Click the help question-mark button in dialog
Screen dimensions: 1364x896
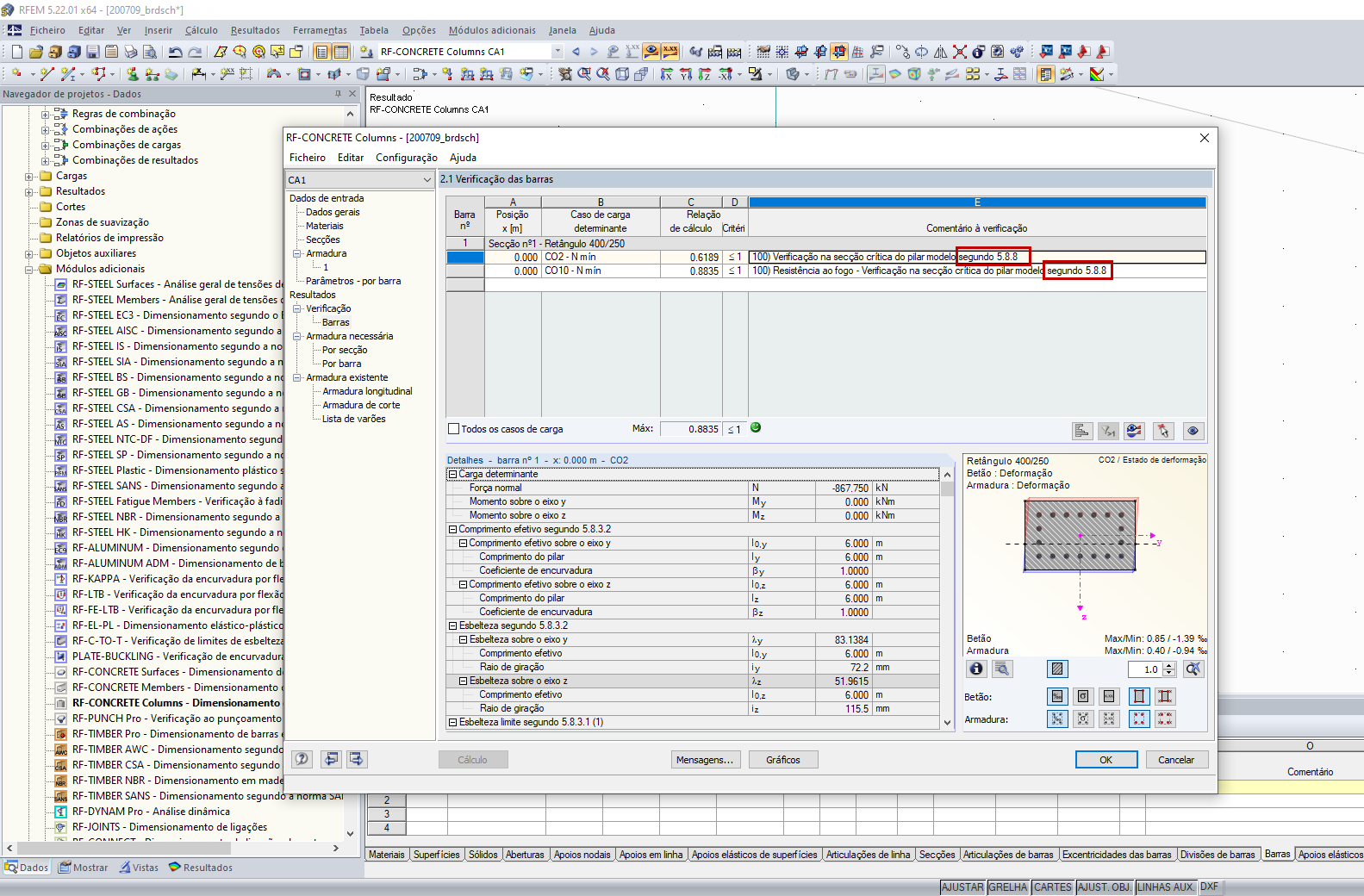click(x=302, y=759)
